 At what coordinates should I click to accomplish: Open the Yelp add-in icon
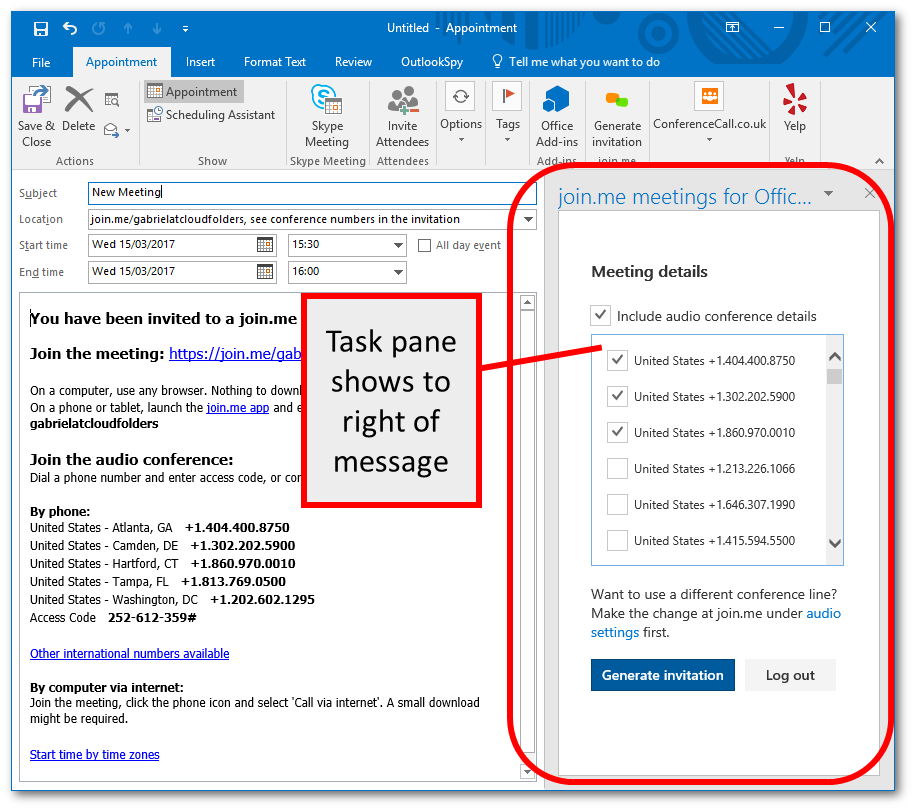point(795,101)
